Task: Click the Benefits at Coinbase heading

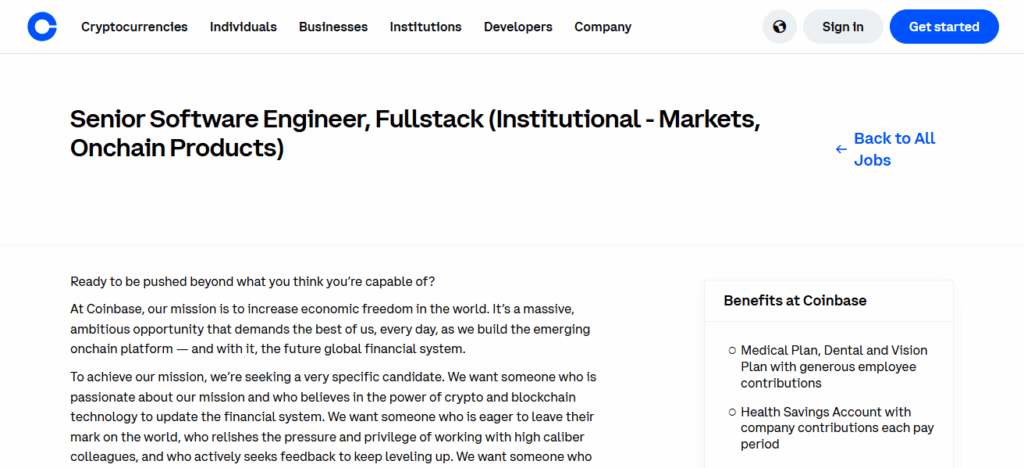Action: [x=795, y=300]
